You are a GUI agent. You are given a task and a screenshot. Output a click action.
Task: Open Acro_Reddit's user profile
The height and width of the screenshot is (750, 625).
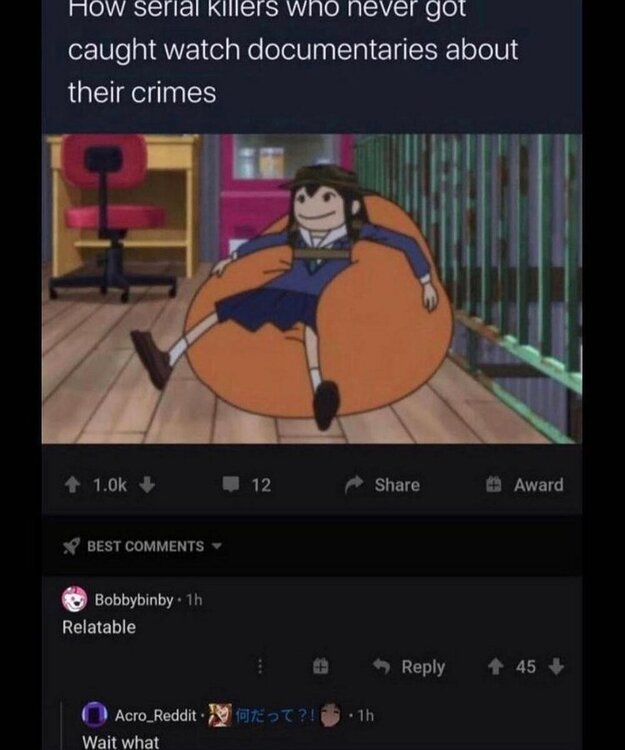click(x=155, y=716)
